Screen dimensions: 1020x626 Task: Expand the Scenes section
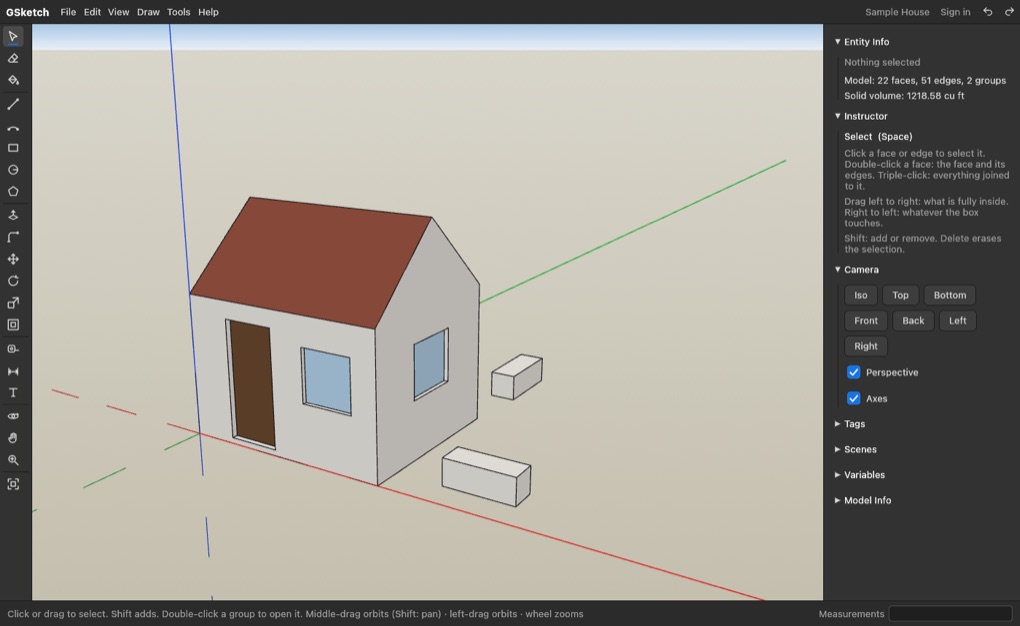856,449
